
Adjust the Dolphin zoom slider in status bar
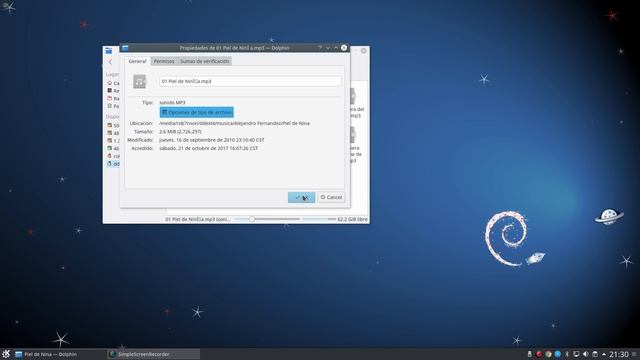[267, 219]
